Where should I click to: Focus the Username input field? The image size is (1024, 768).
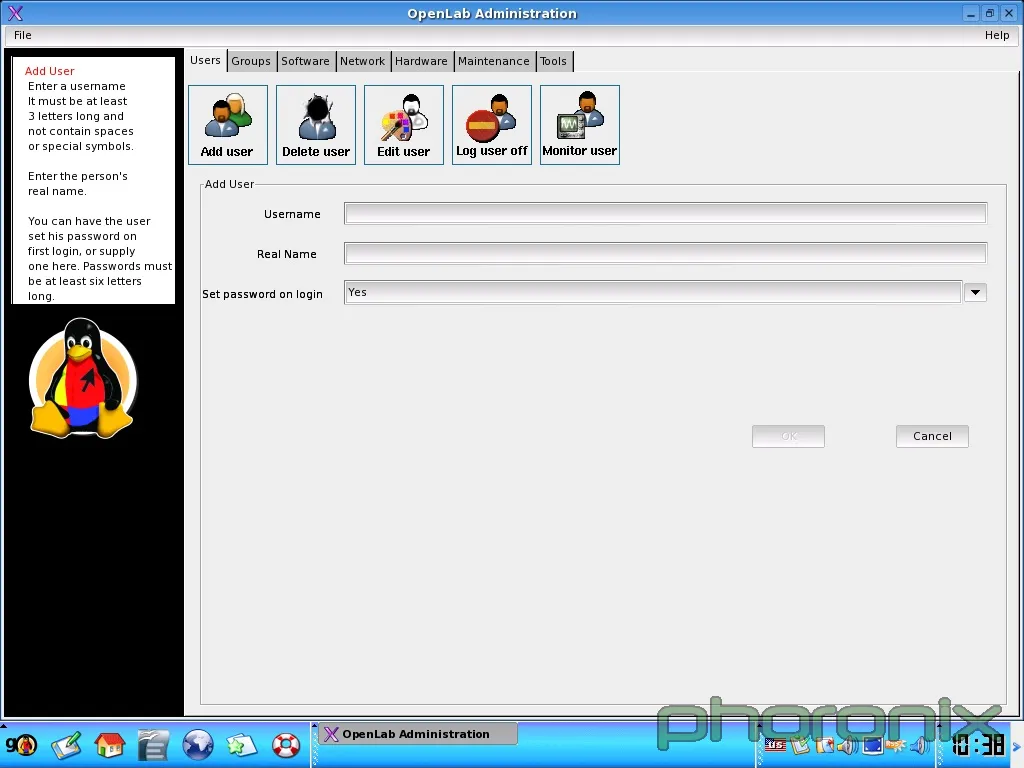[665, 214]
